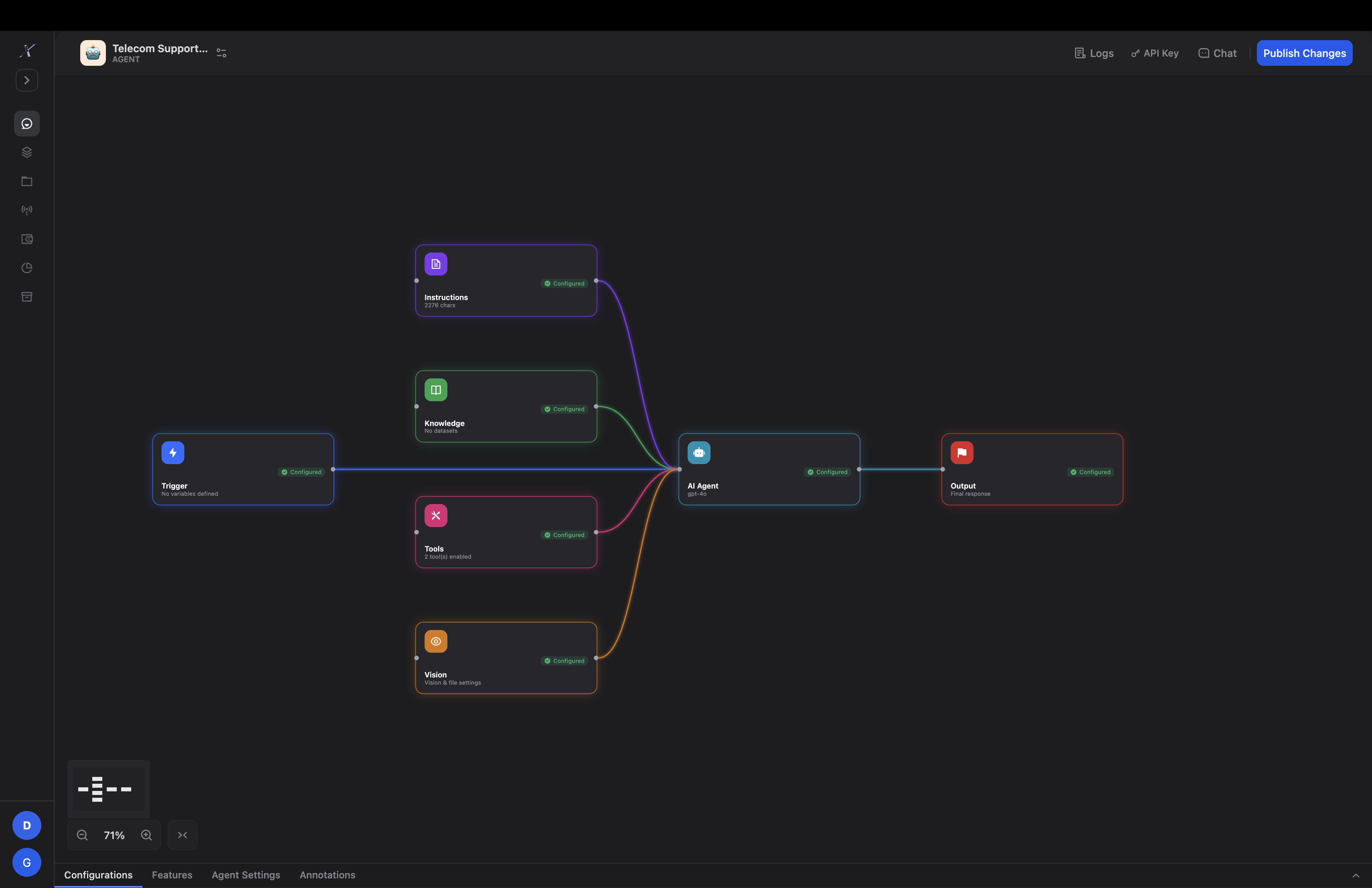Open the Chat preview
The image size is (1372, 888).
click(1218, 53)
